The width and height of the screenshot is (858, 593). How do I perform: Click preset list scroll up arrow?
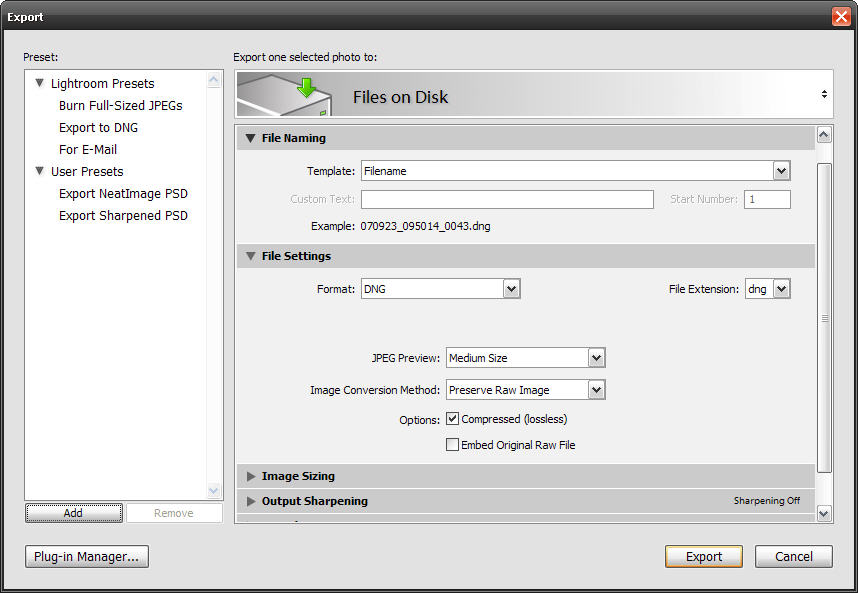click(213, 80)
